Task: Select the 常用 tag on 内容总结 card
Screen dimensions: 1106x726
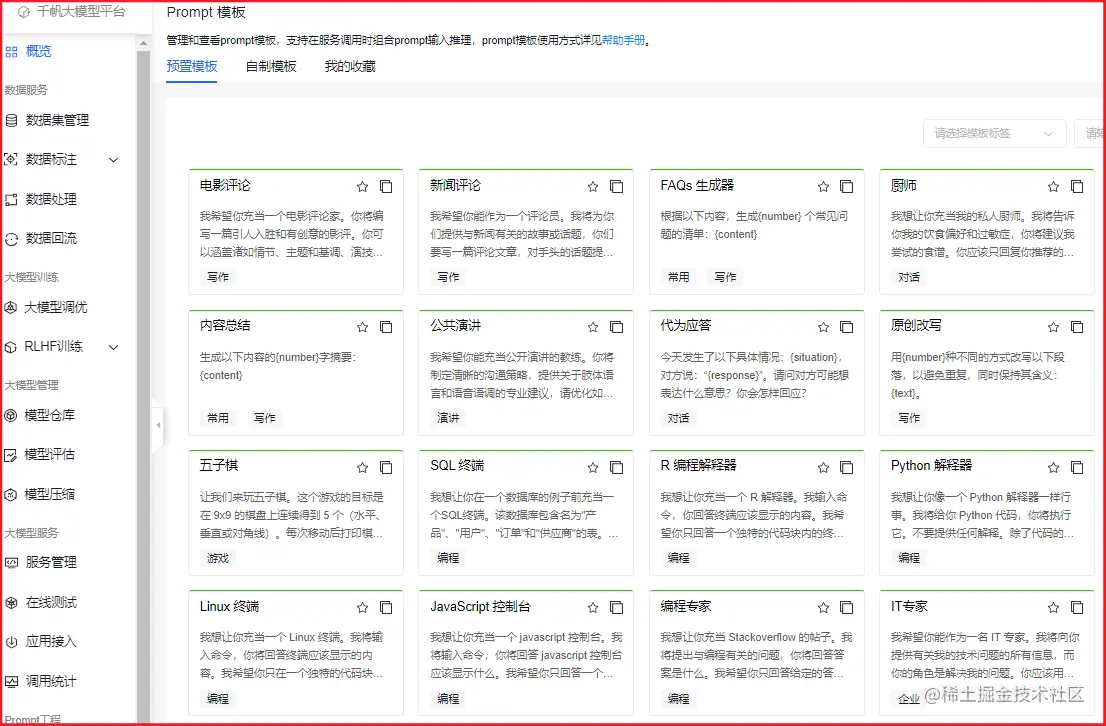Action: pos(218,418)
